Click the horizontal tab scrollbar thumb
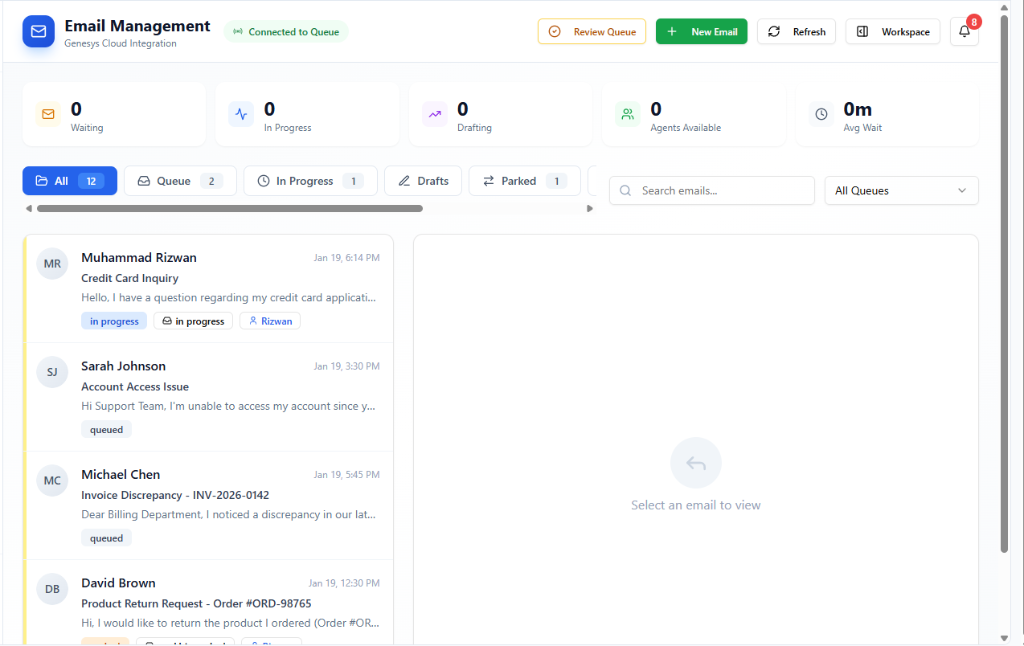The image size is (1024, 646). pyautogui.click(x=230, y=208)
